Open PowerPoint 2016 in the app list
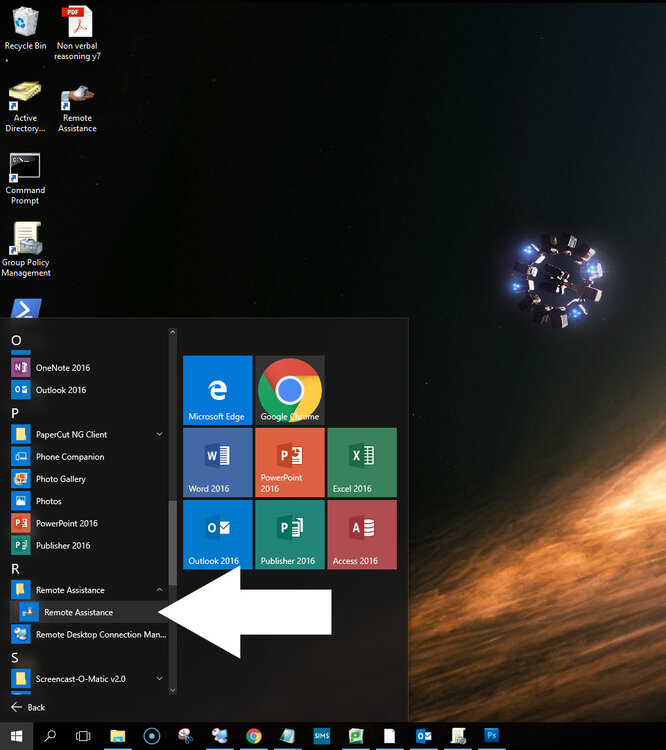666x750 pixels. 89,523
